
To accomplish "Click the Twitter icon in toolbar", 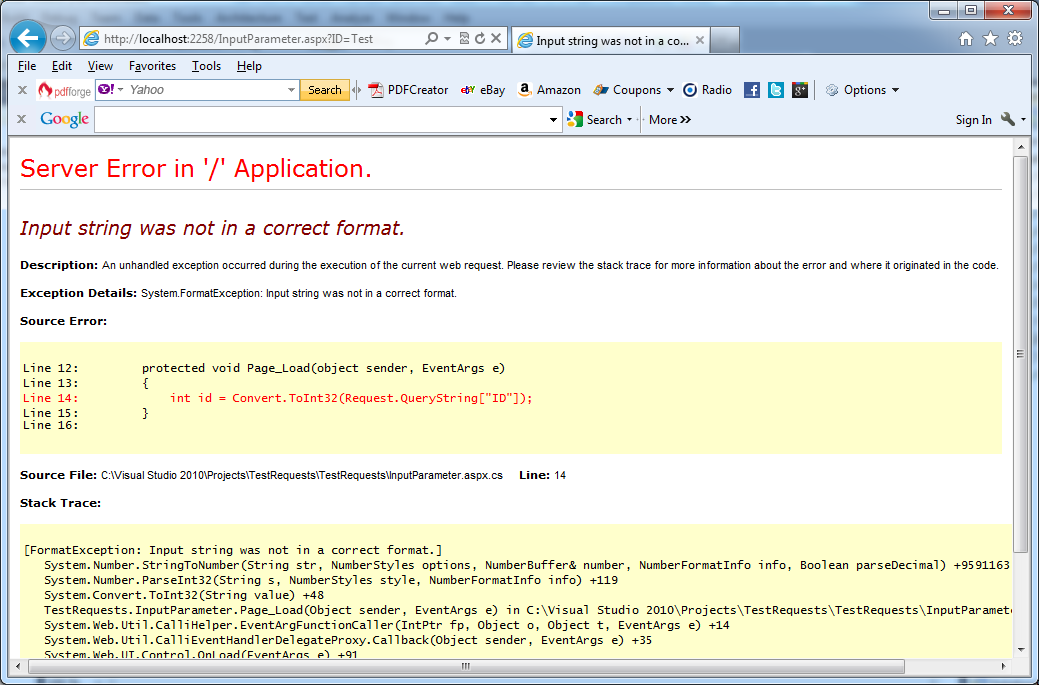I will (776, 90).
